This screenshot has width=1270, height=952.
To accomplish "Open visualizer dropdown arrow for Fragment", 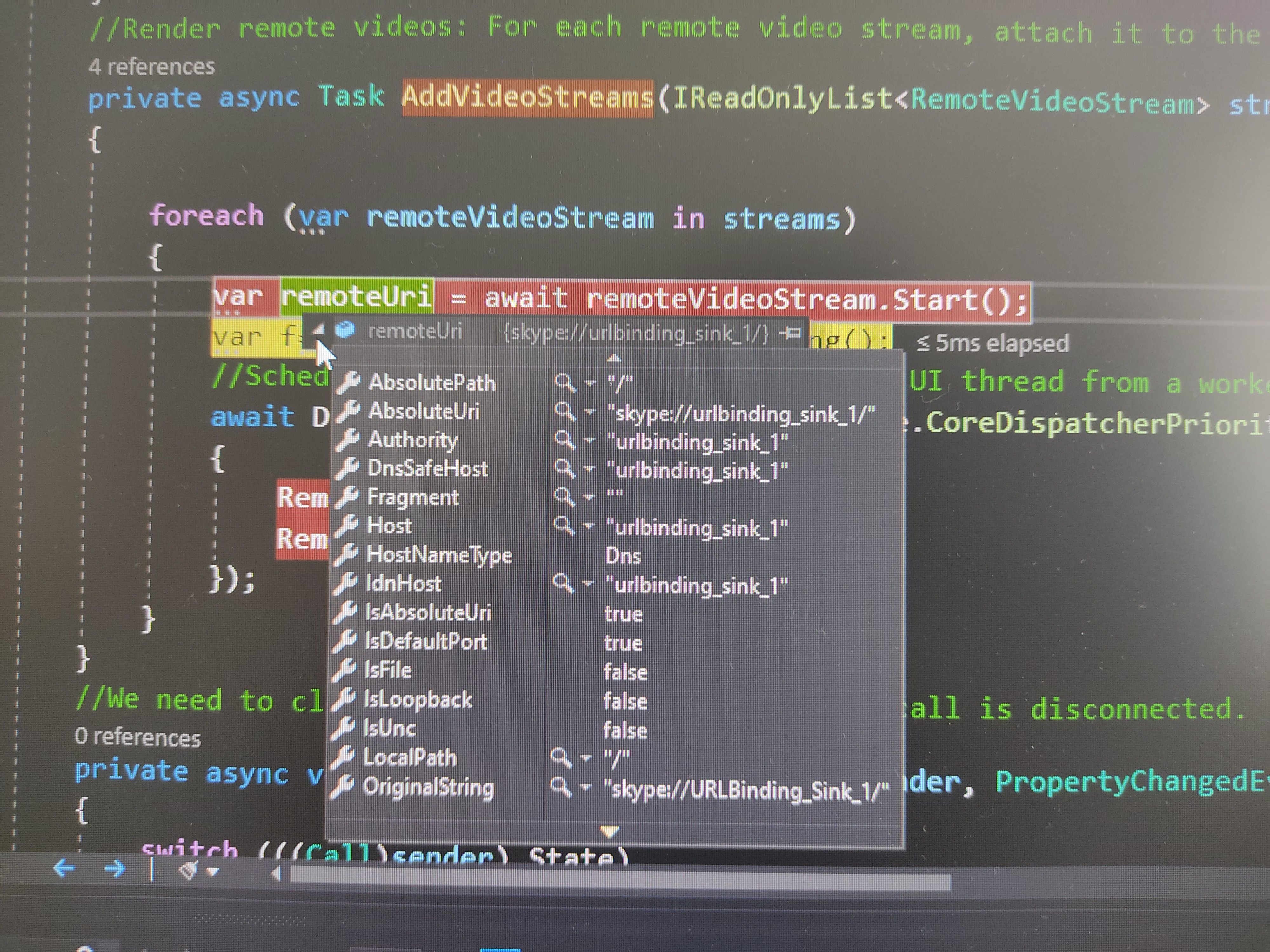I will tap(589, 498).
